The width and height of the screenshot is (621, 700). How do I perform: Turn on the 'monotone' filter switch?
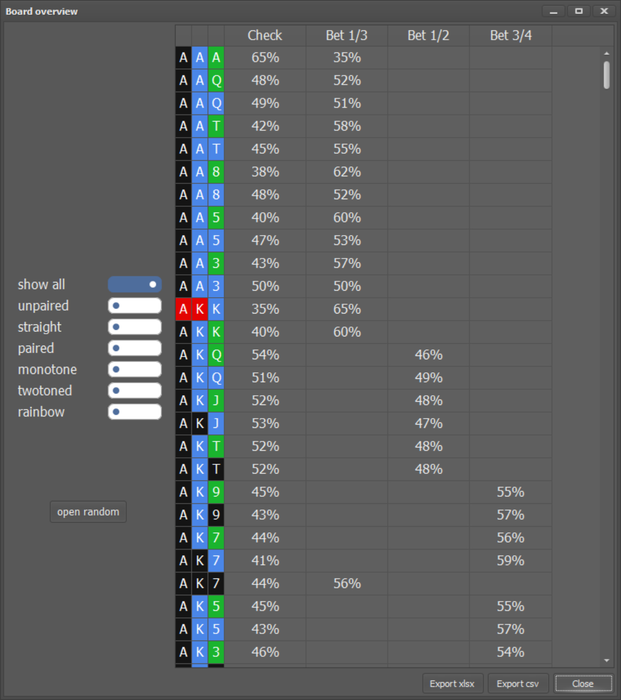click(x=134, y=369)
